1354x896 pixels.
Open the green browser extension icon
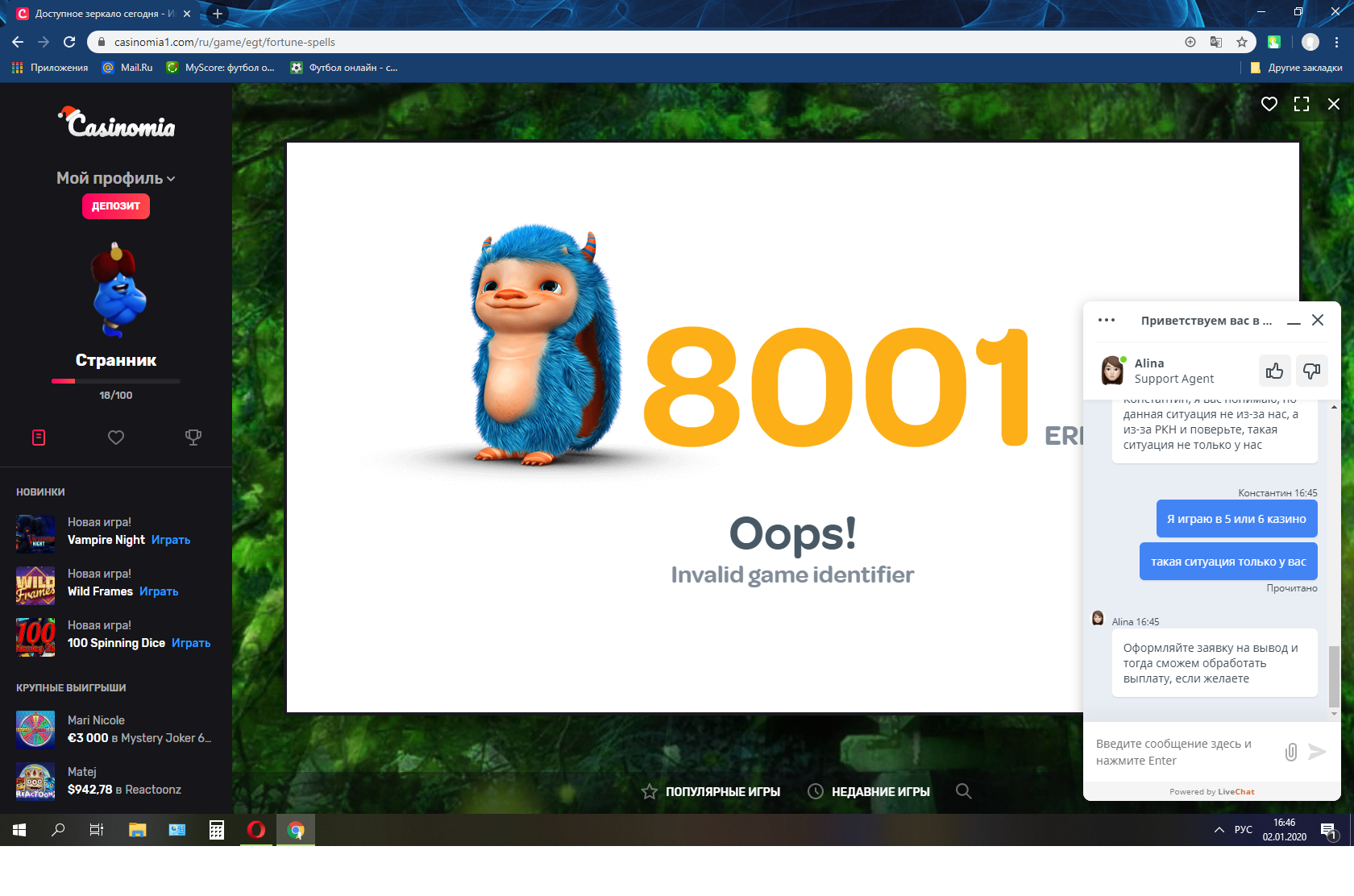1274,42
